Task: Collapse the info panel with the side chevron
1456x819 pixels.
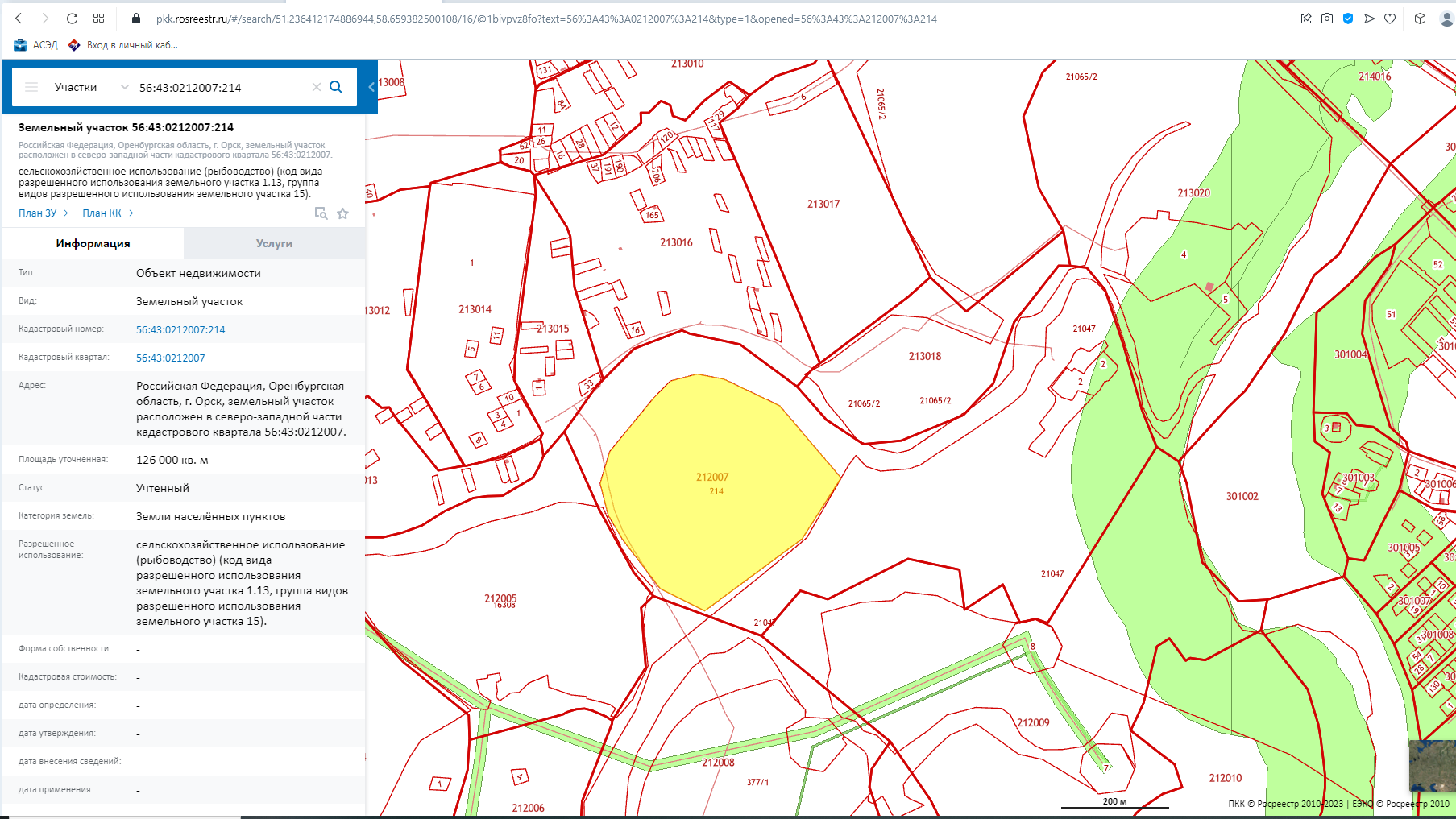Action: pos(371,87)
